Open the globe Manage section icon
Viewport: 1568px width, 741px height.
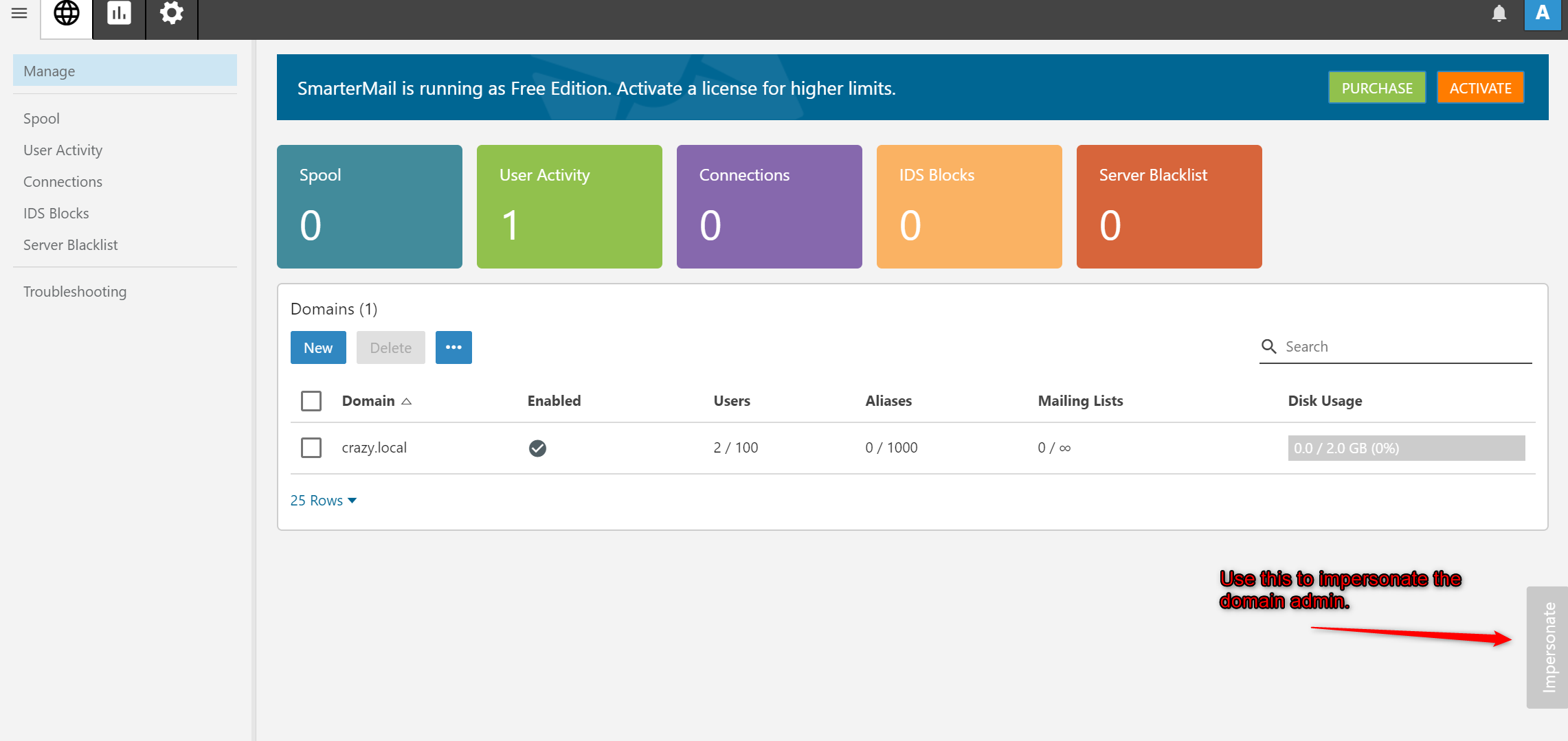(67, 14)
